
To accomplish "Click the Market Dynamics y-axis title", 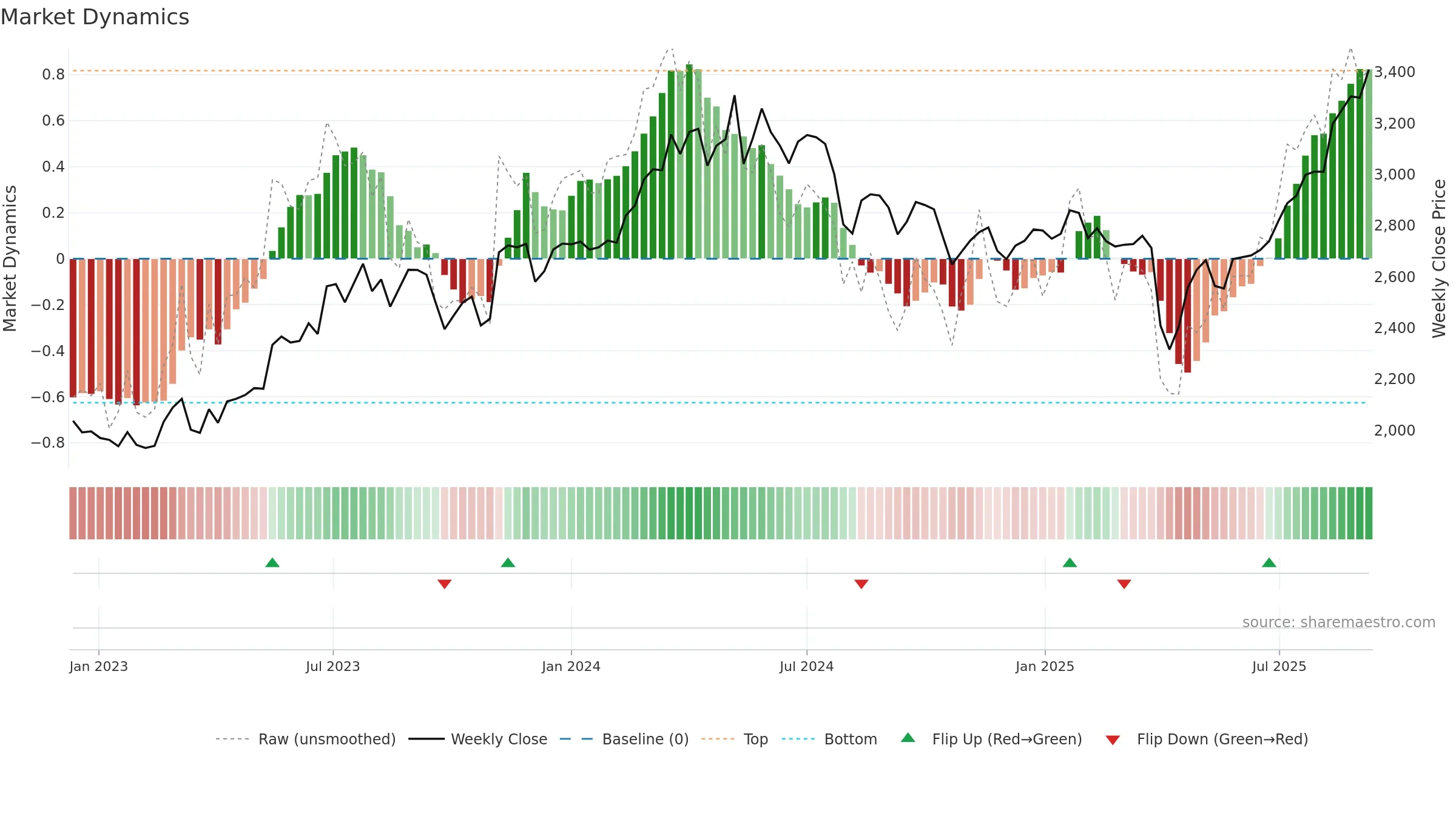I will click(x=10, y=258).
